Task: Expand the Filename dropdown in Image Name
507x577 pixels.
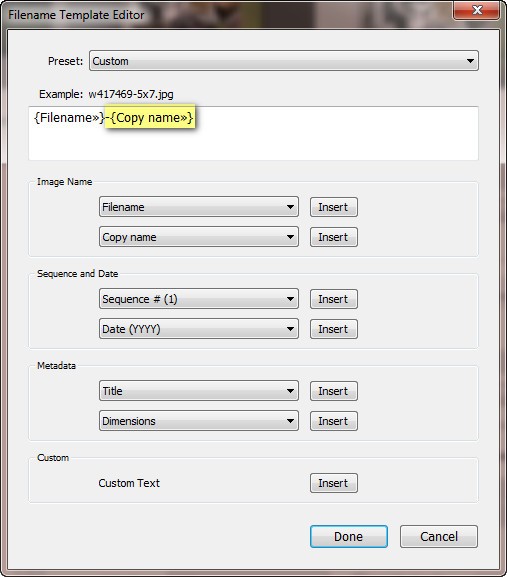Action: [199, 207]
